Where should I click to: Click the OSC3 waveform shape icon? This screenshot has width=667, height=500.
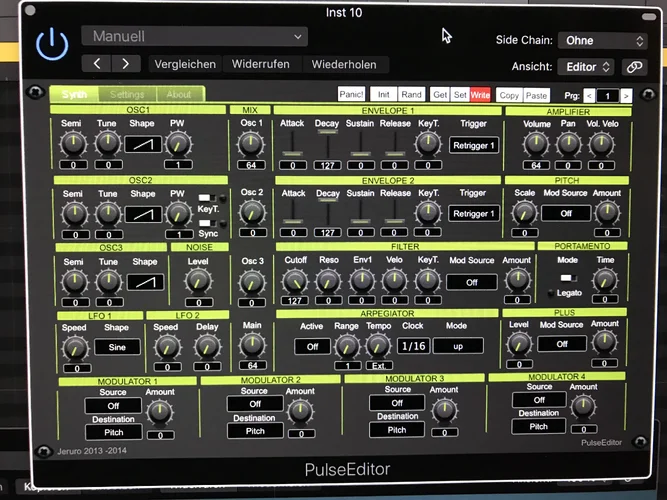coord(143,283)
